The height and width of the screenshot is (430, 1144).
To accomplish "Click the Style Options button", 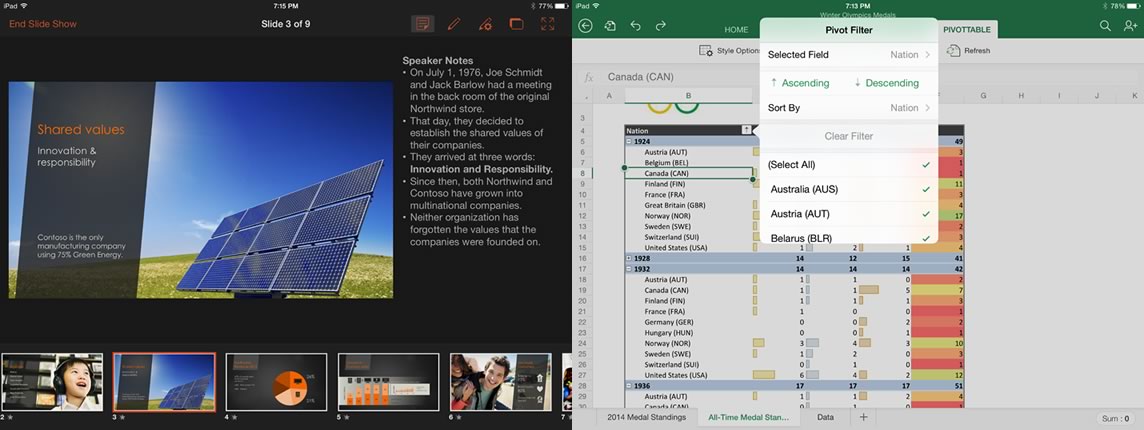I will [x=730, y=51].
